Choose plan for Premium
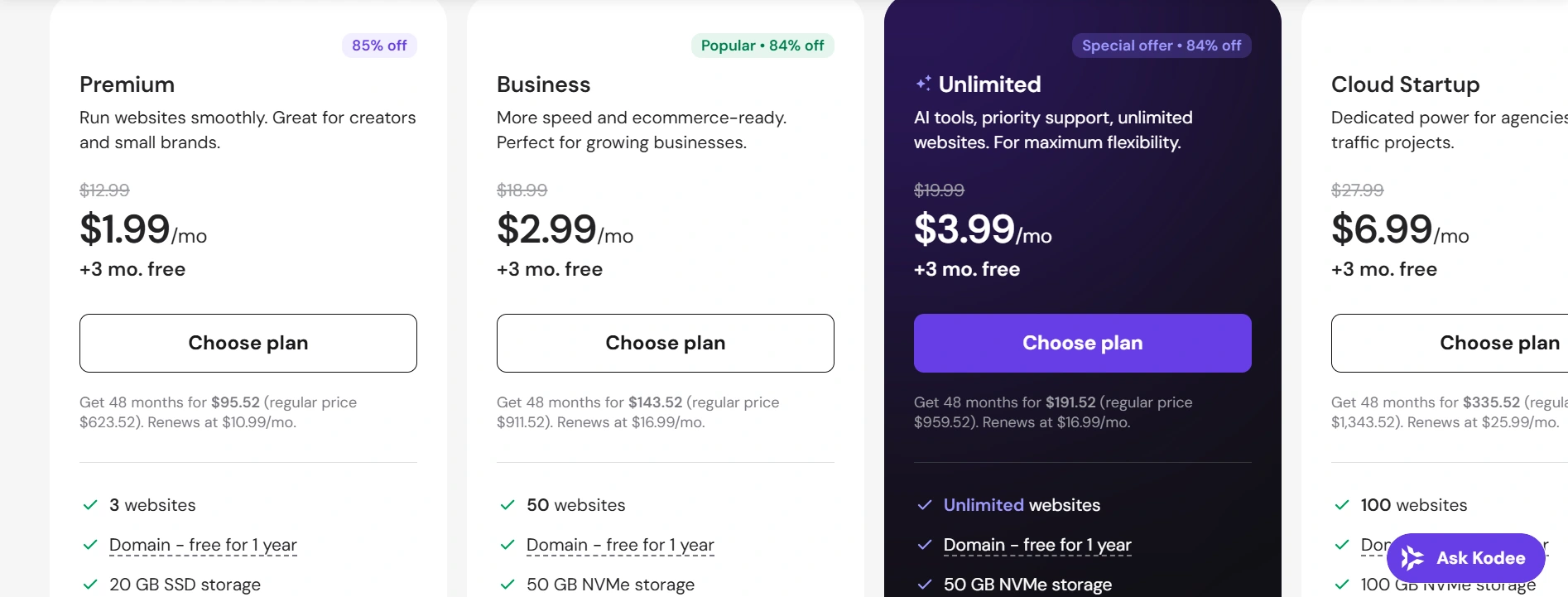Screen dimensions: 1568x597 point(248,343)
